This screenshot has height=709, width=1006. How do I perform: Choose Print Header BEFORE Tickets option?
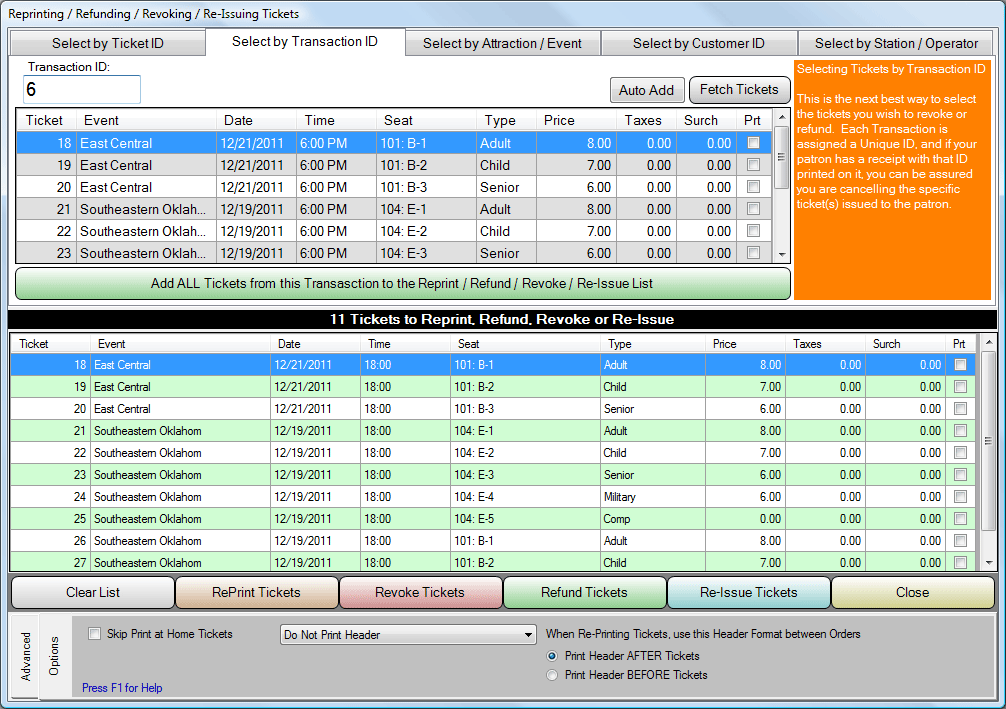[x=553, y=675]
